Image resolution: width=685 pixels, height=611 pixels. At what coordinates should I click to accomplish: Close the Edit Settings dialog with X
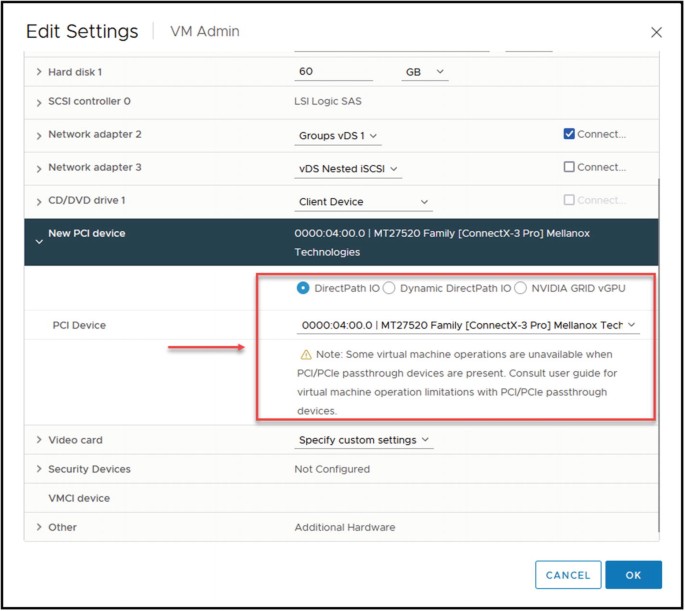click(656, 32)
